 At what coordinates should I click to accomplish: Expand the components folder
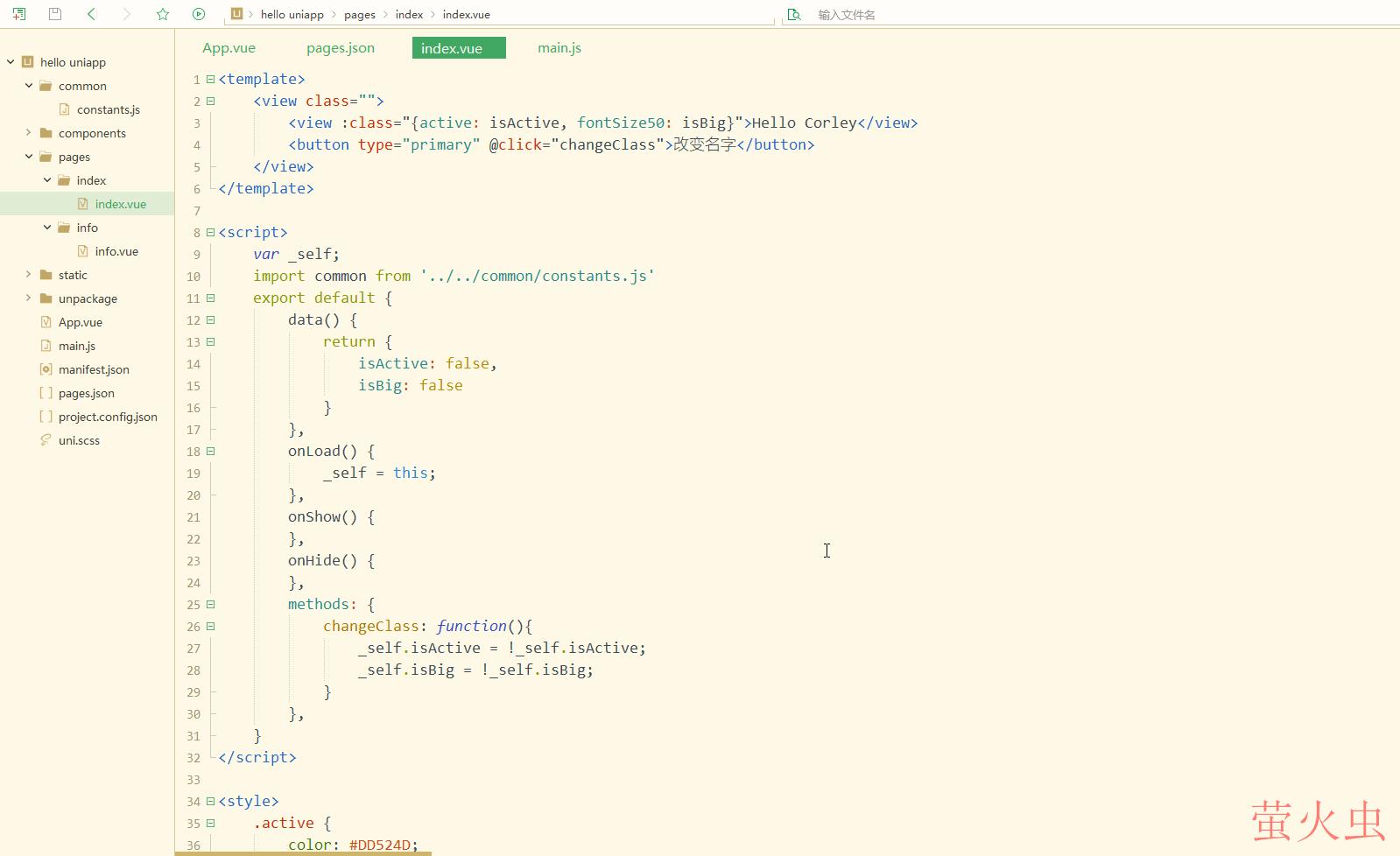29,133
